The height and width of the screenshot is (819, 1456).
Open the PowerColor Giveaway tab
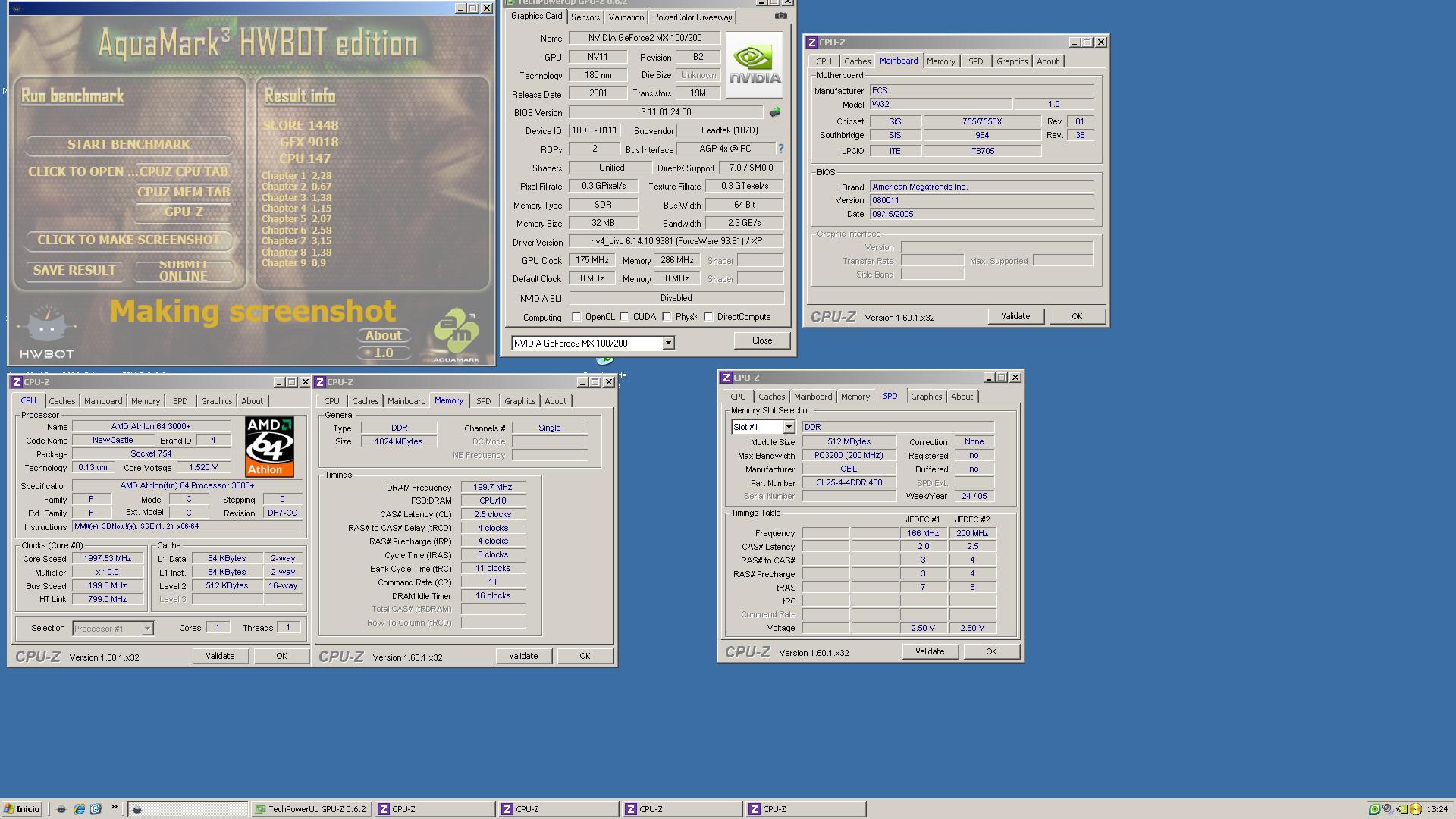click(692, 17)
